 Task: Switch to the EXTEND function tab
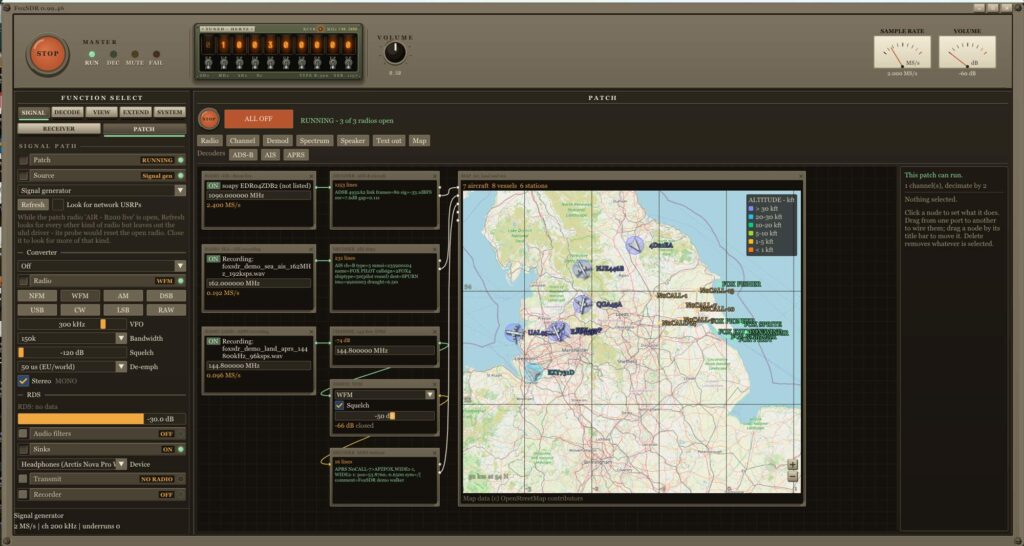(136, 112)
